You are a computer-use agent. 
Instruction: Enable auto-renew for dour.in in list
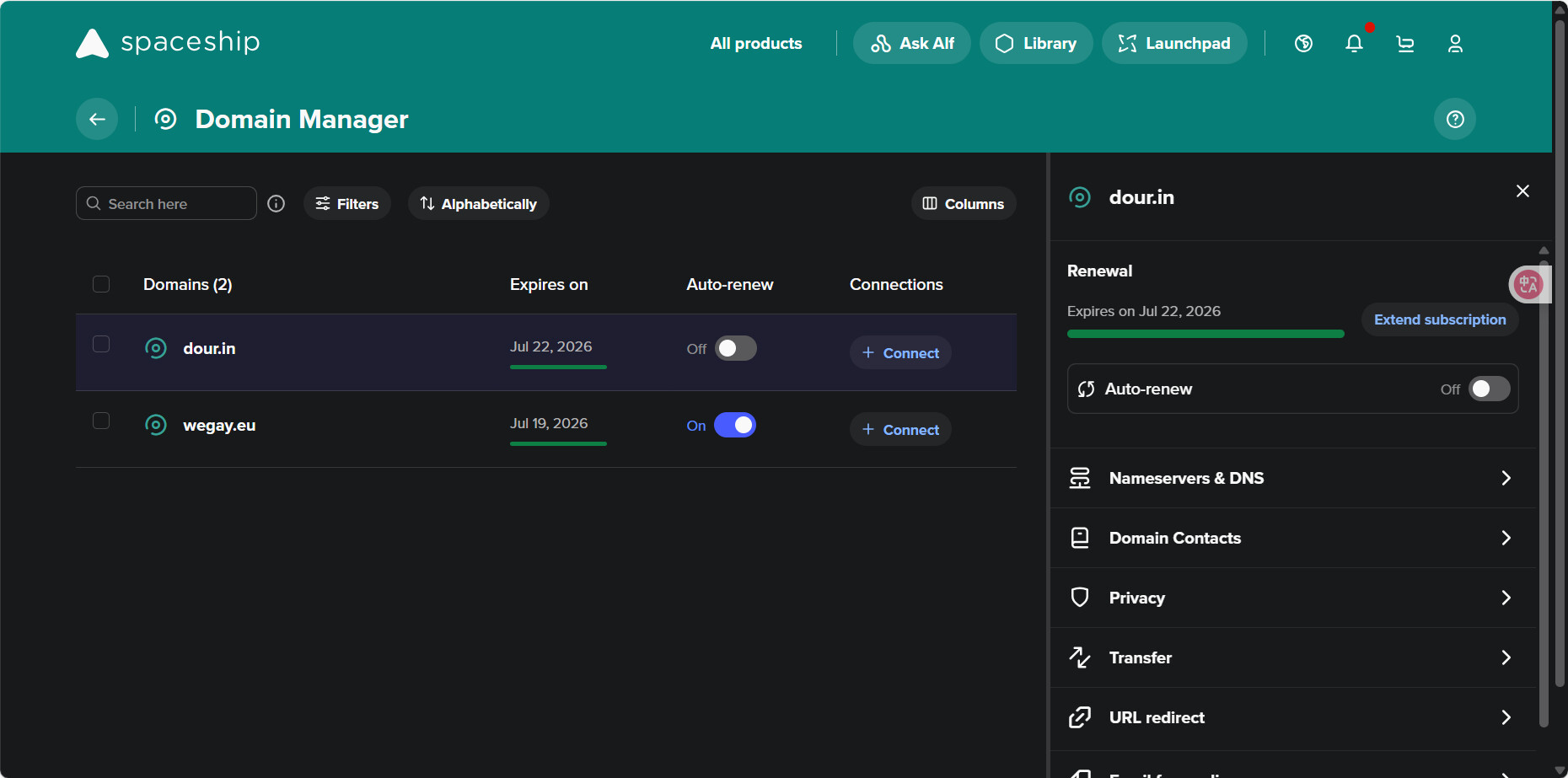click(x=736, y=348)
